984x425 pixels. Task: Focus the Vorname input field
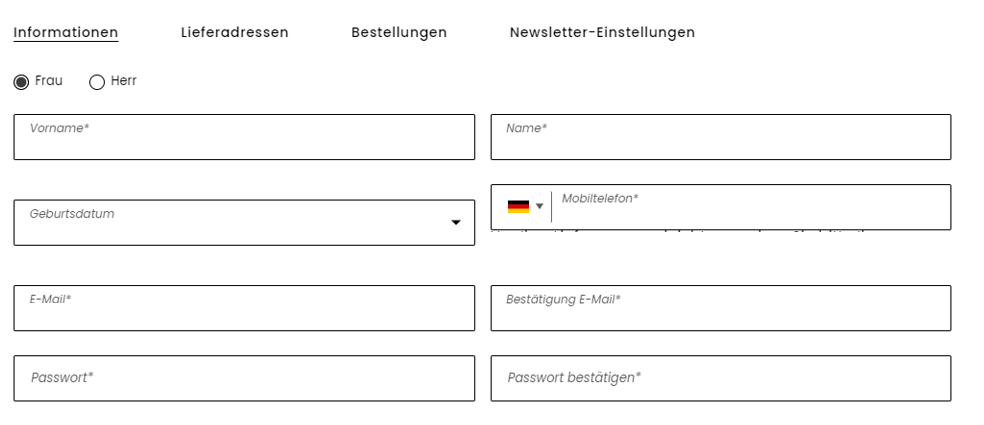tap(244, 137)
